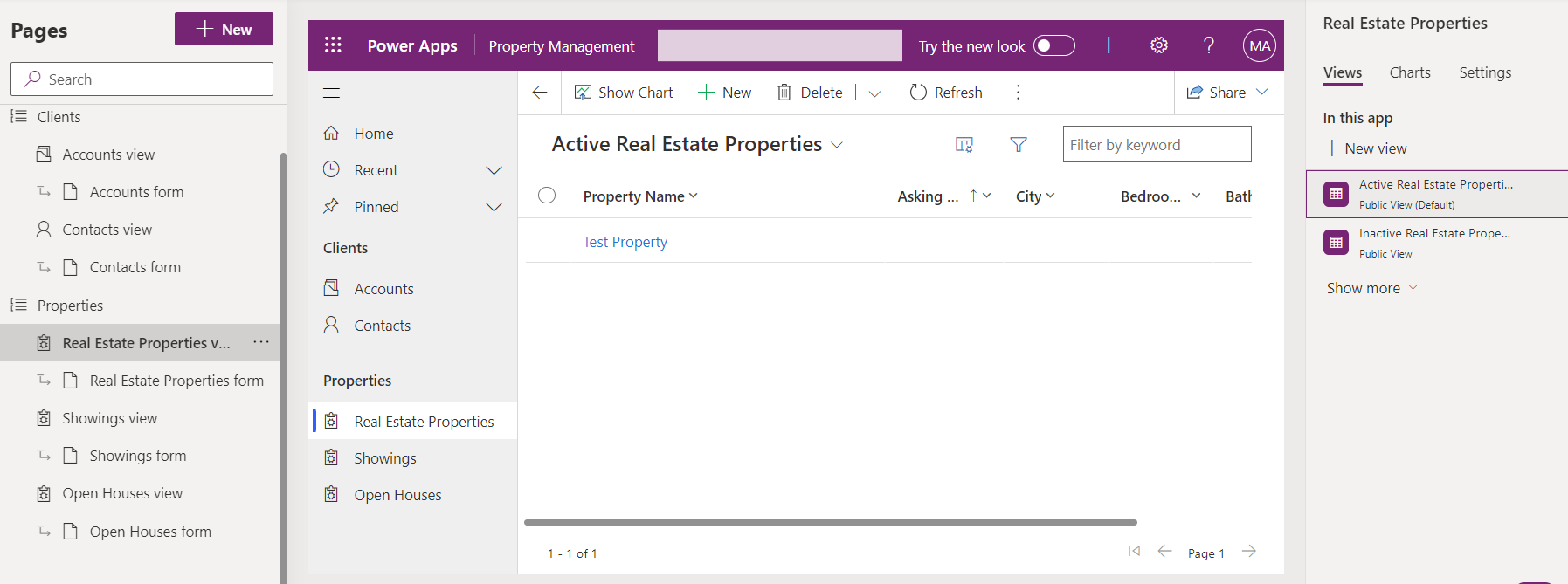The height and width of the screenshot is (584, 1568).
Task: Click the Pages panel vertical scrollbar
Action: [x=282, y=367]
